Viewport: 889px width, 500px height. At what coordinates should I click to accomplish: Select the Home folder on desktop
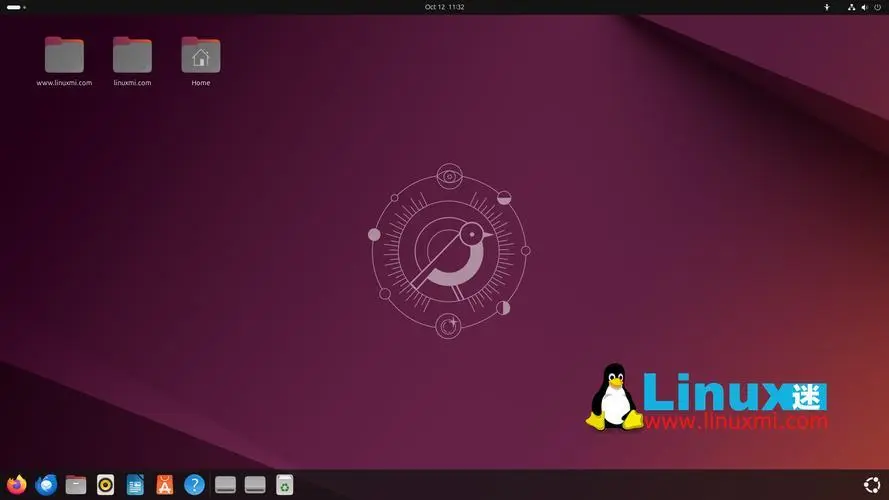[x=201, y=61]
